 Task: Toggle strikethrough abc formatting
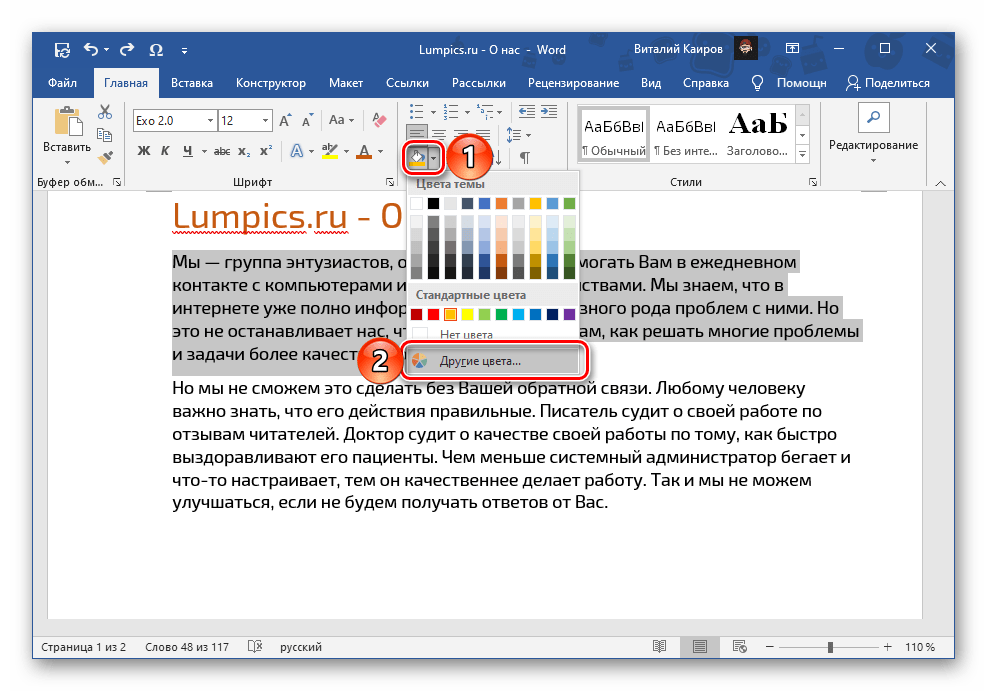(x=222, y=152)
